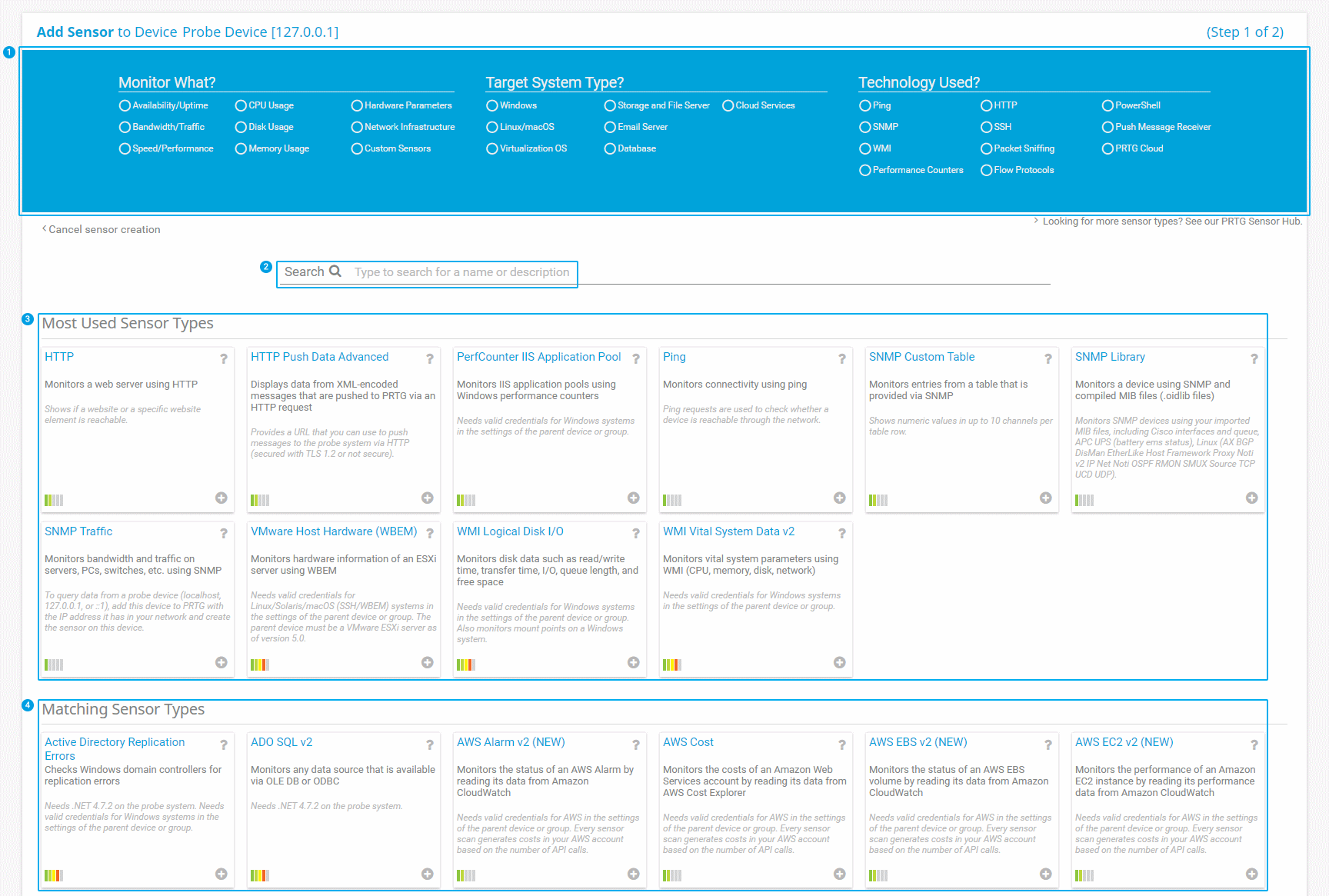Choose Linux/macOS target system type
Image resolution: width=1329 pixels, height=896 pixels.
click(x=492, y=127)
